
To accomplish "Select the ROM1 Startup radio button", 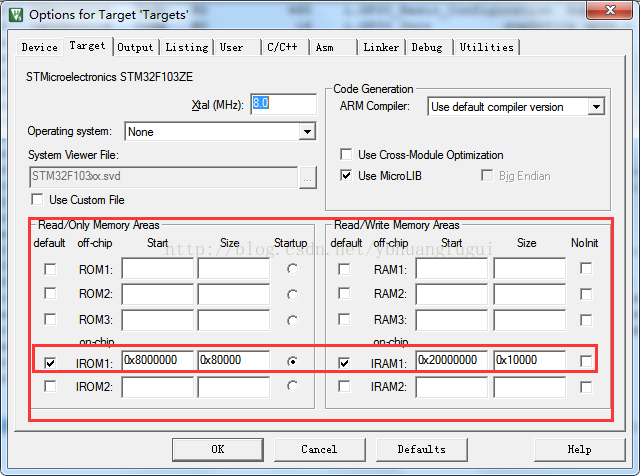I will click(292, 269).
